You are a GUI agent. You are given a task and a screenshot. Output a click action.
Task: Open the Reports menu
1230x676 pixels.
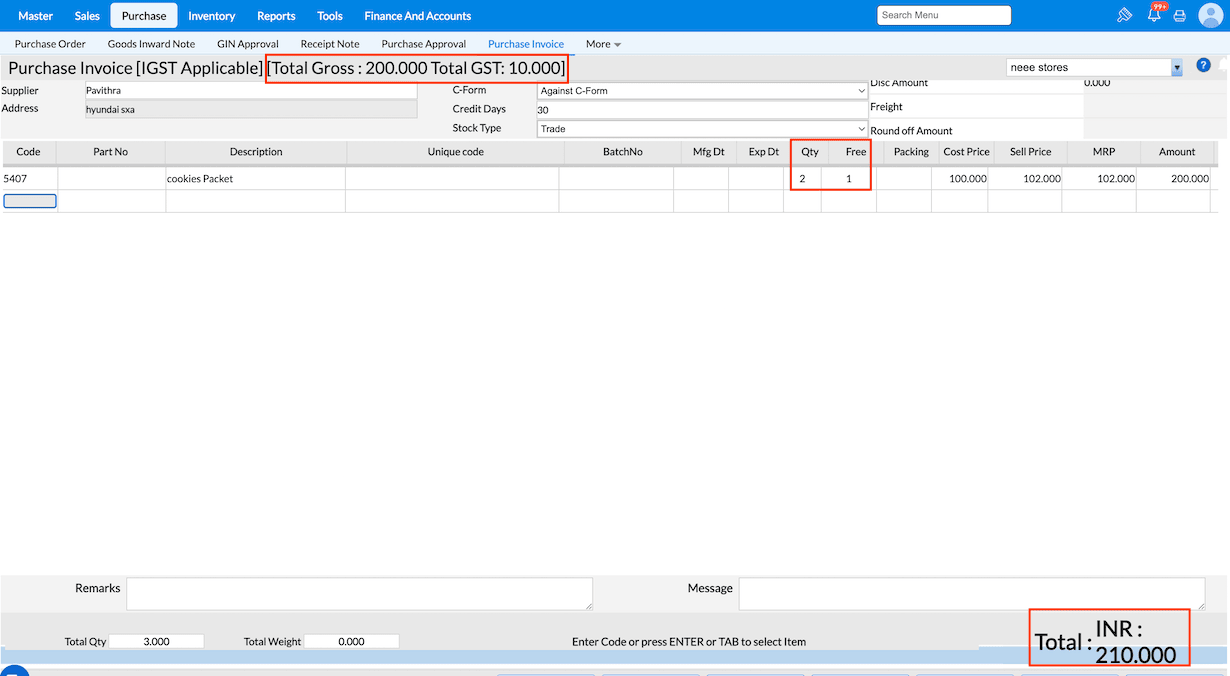pyautogui.click(x=276, y=16)
